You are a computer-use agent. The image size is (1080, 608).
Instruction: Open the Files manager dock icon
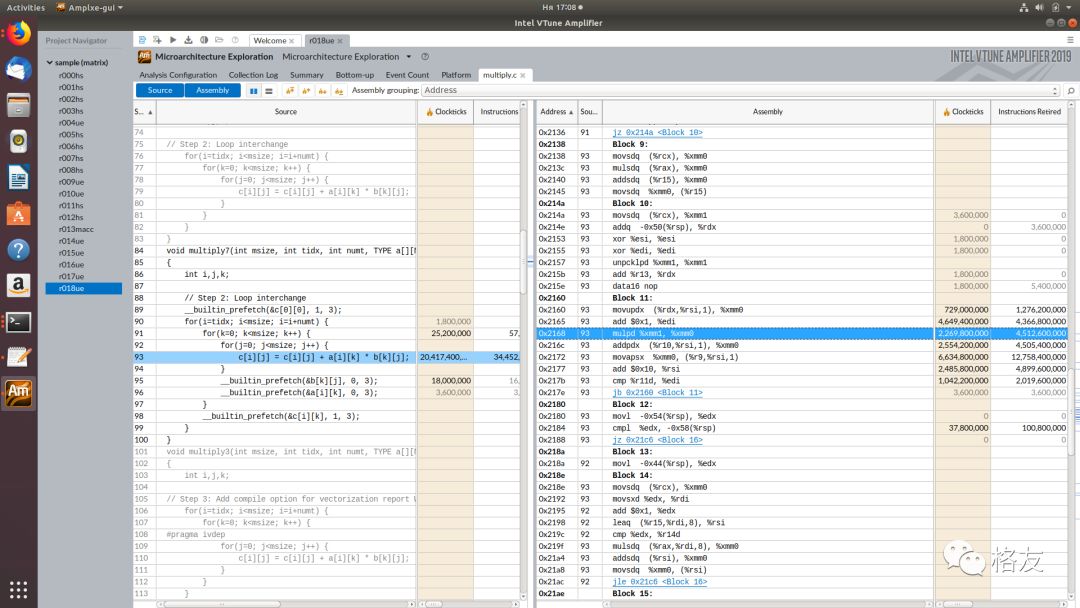19,105
